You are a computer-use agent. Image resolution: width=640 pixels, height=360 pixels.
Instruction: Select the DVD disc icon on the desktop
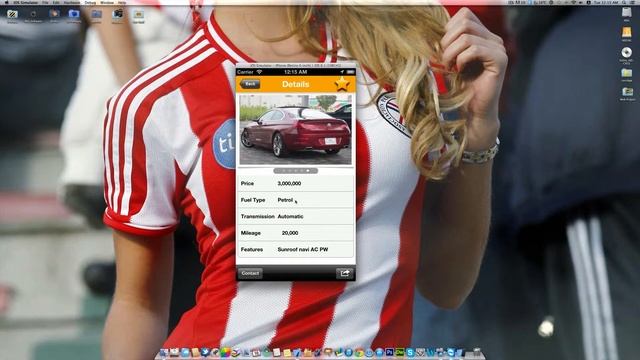pyautogui.click(x=627, y=52)
